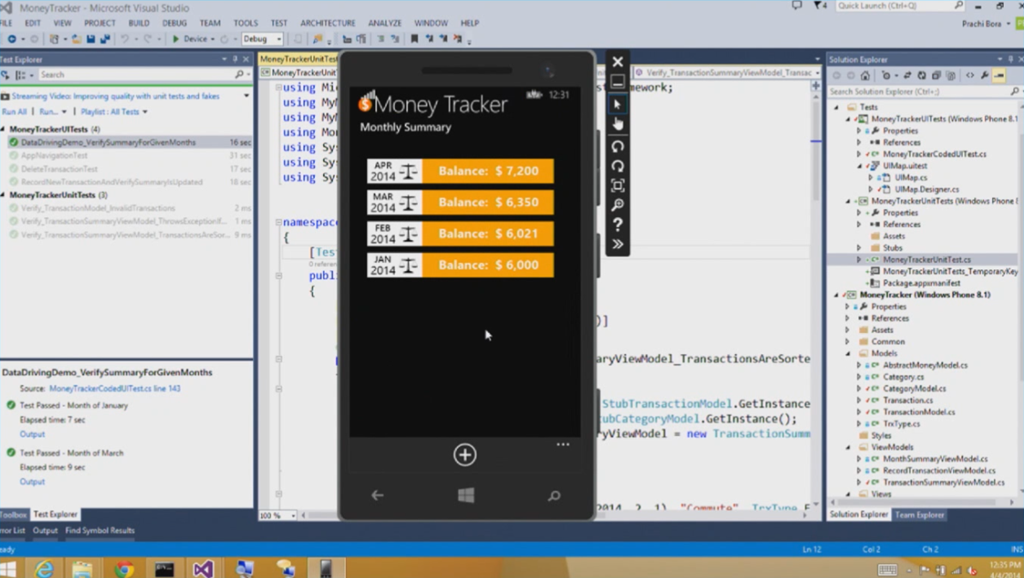The height and width of the screenshot is (578, 1024).
Task: Minimize the phone emulator window
Action: (617, 82)
